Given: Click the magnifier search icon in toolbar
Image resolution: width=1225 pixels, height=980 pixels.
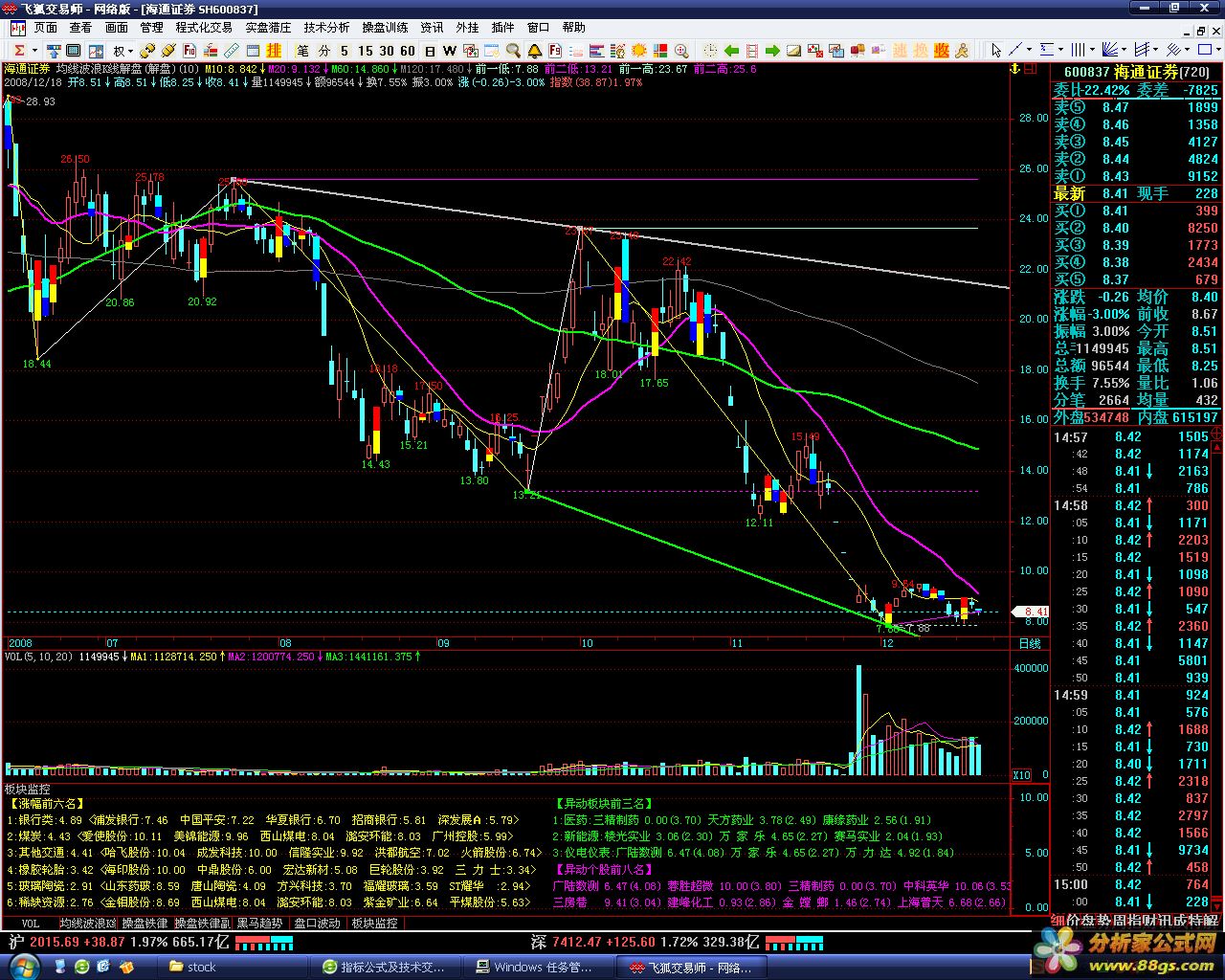Looking at the screenshot, I should pyautogui.click(x=514, y=51).
